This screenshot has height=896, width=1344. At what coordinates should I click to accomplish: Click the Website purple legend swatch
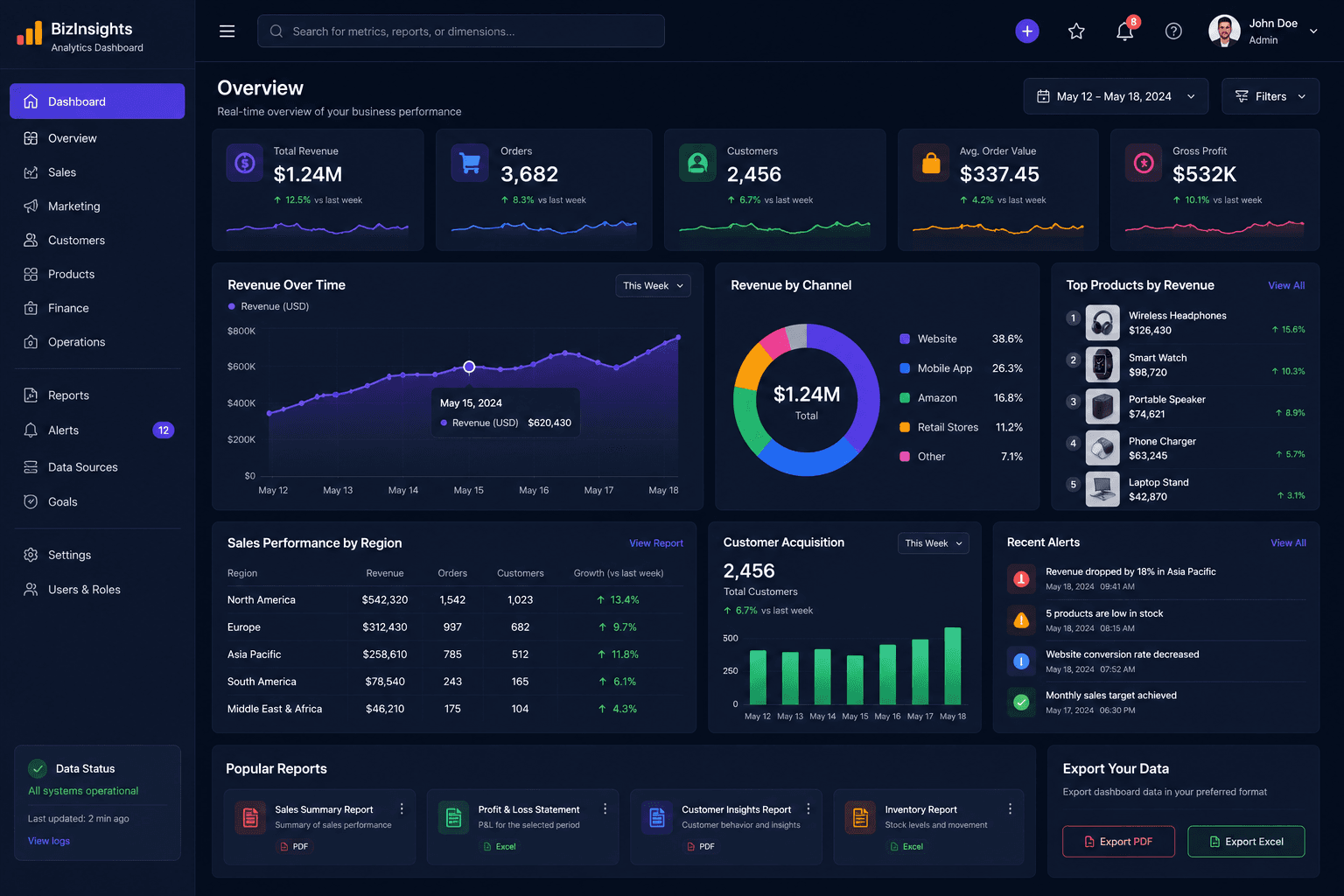(x=905, y=339)
